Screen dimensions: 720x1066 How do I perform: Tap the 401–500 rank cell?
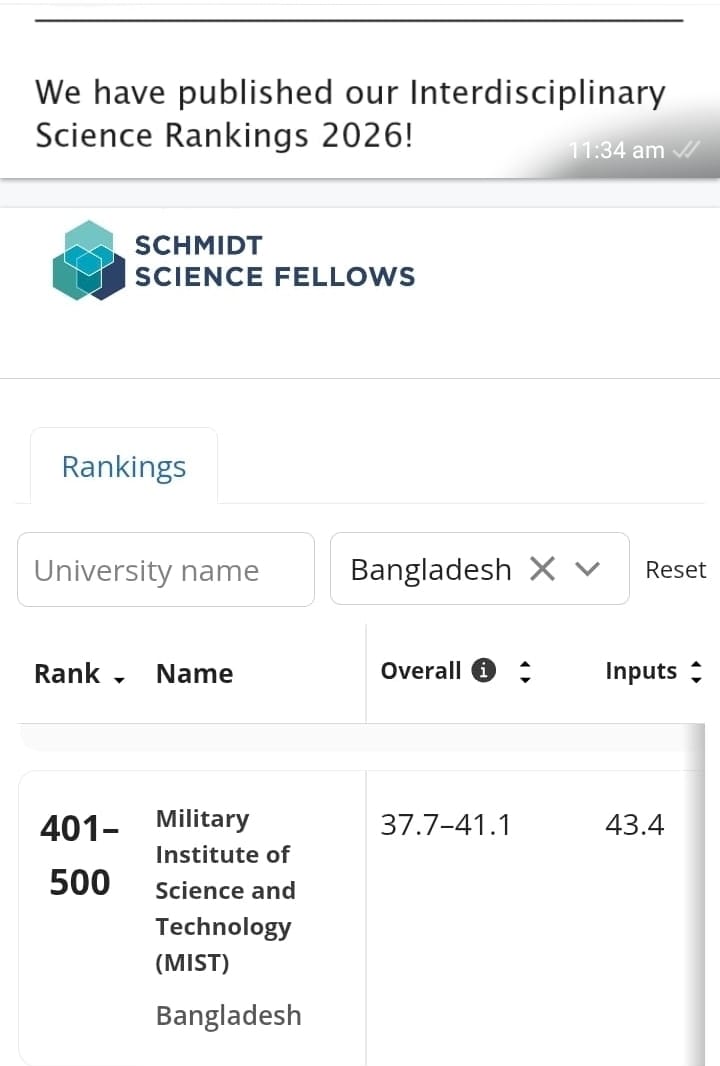[80, 855]
